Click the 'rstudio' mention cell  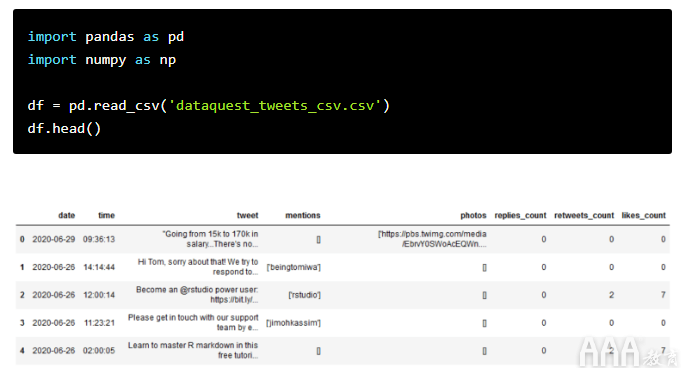305,295
